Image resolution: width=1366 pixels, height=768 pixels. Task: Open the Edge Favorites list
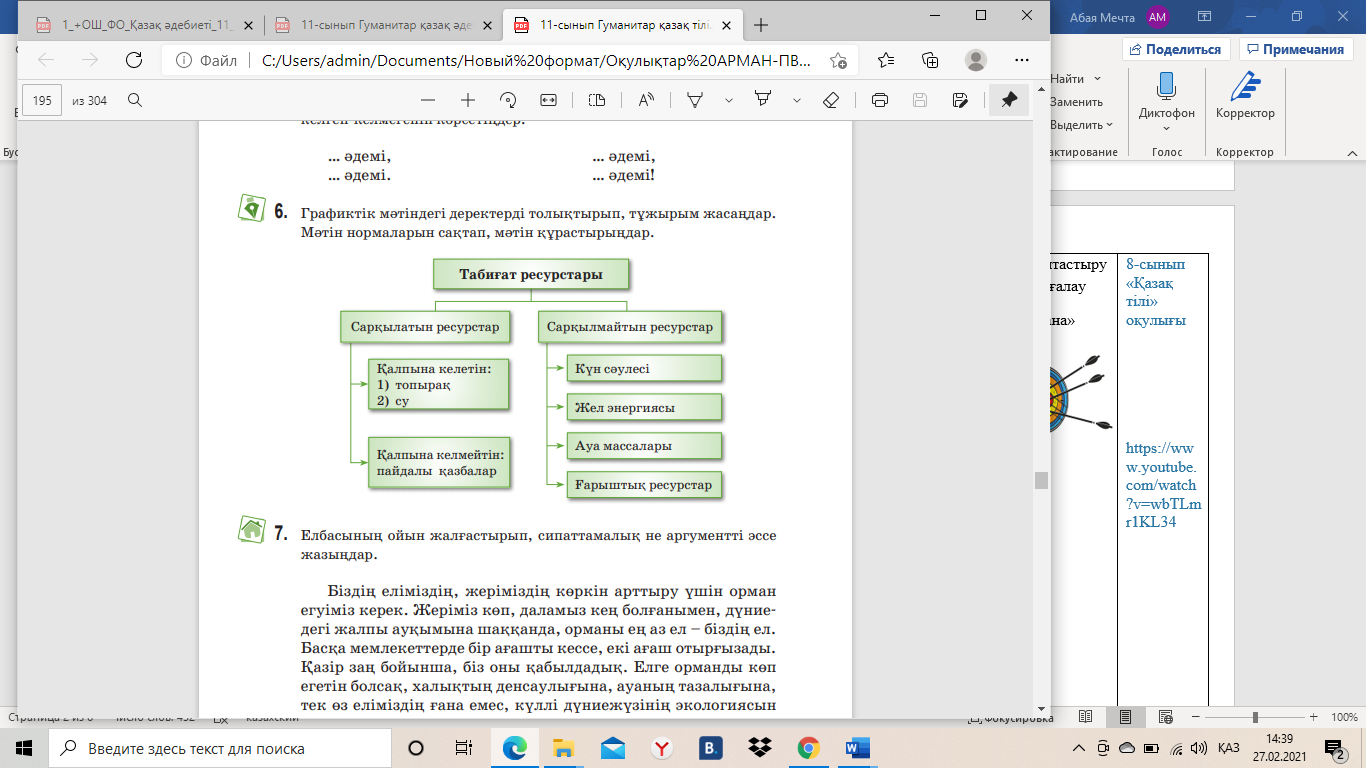pyautogui.click(x=886, y=60)
